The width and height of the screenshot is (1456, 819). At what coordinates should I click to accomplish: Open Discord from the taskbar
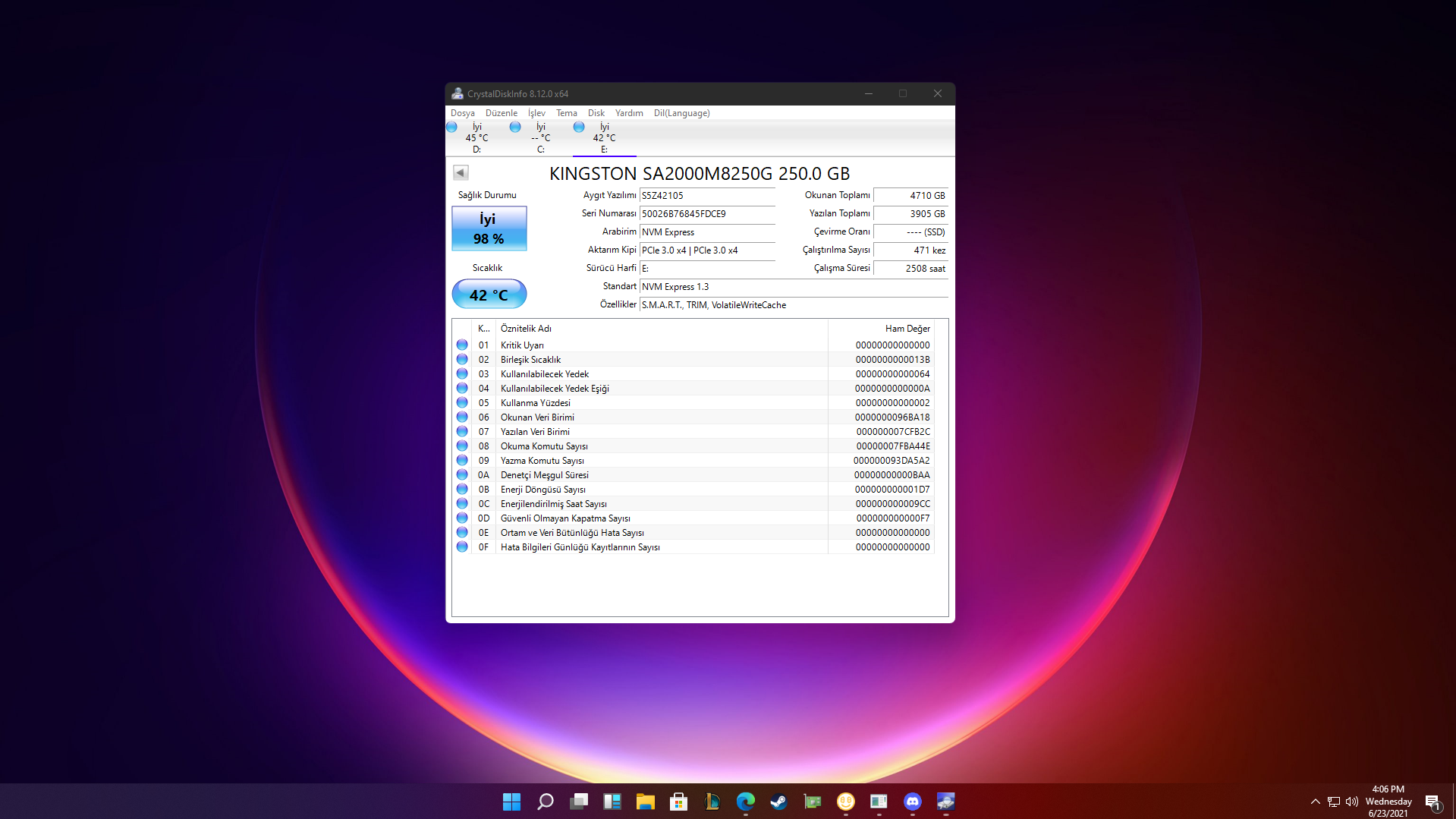(x=912, y=802)
